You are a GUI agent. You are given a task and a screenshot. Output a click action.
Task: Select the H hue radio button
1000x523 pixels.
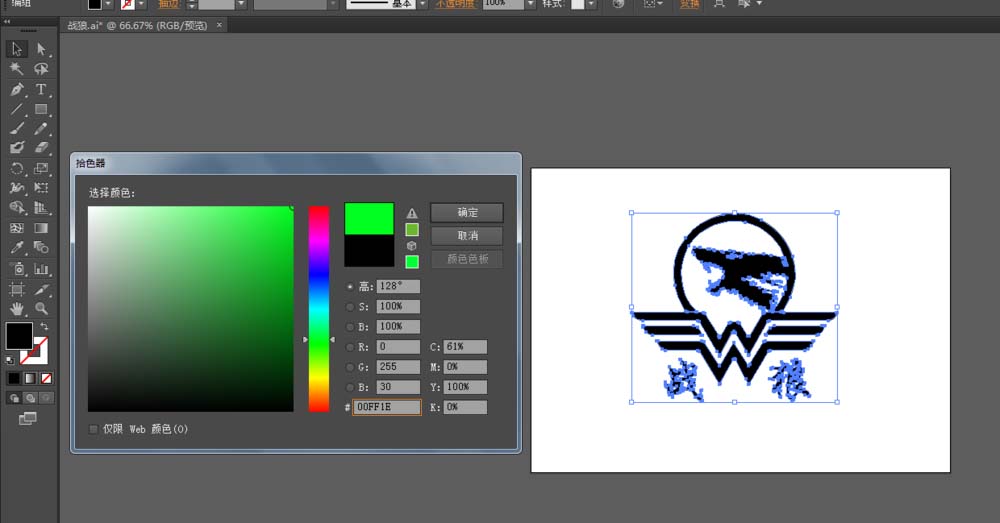click(350, 286)
